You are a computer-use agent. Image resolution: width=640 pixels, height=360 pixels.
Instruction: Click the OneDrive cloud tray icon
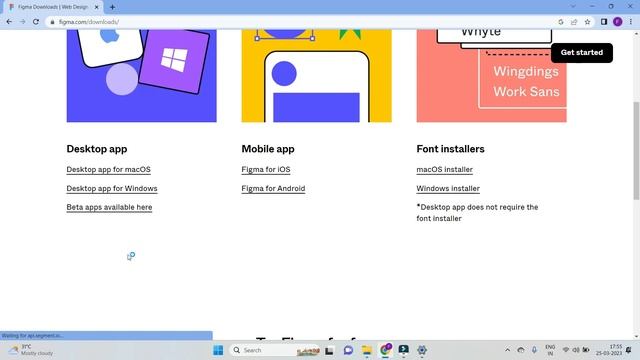point(521,350)
